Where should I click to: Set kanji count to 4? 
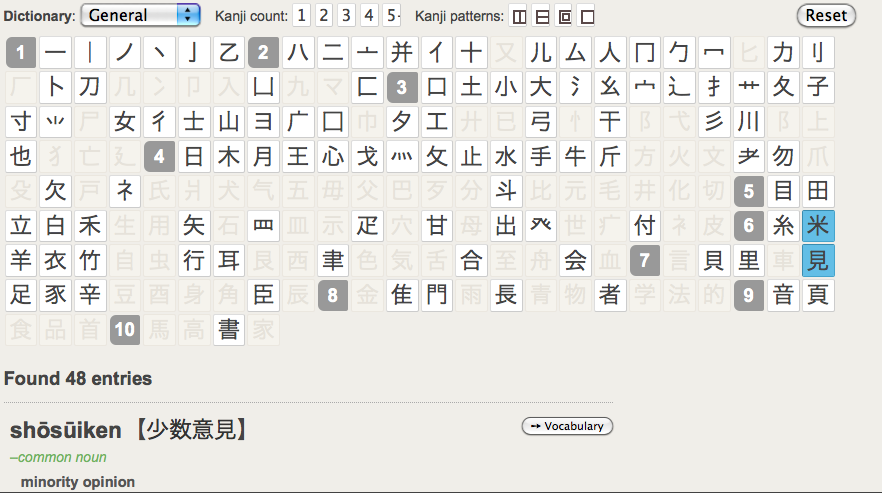(x=369, y=15)
